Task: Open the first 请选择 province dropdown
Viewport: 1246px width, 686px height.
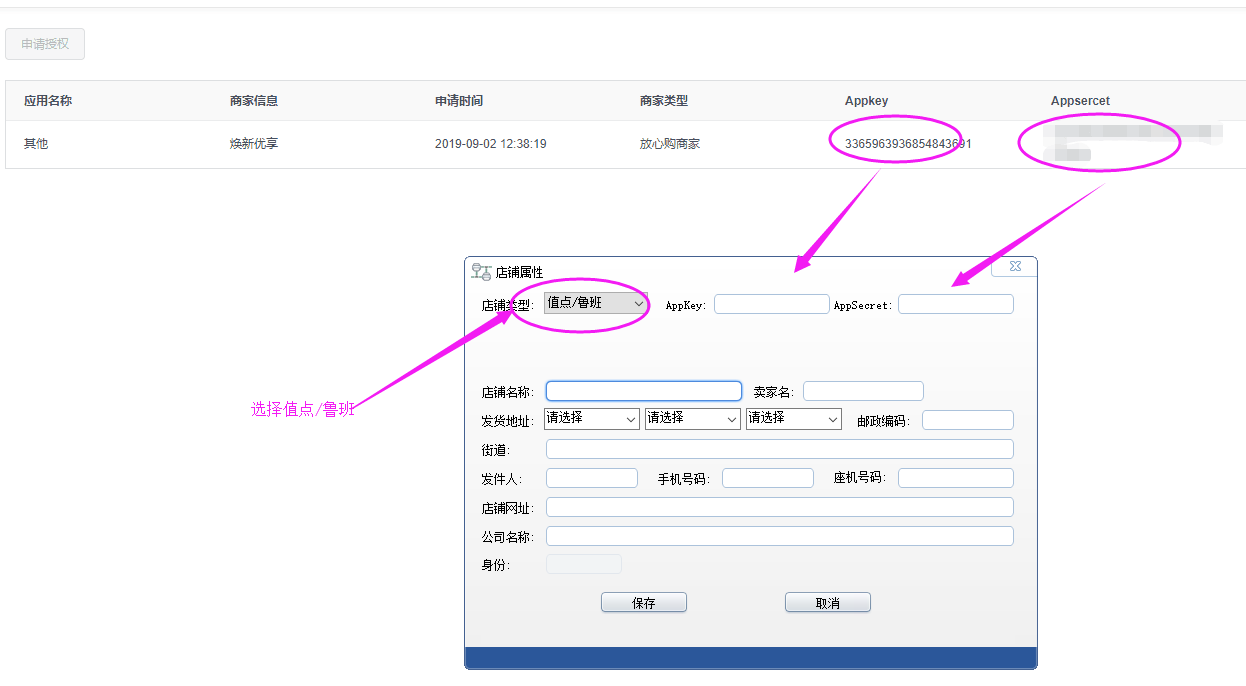Action: 591,419
